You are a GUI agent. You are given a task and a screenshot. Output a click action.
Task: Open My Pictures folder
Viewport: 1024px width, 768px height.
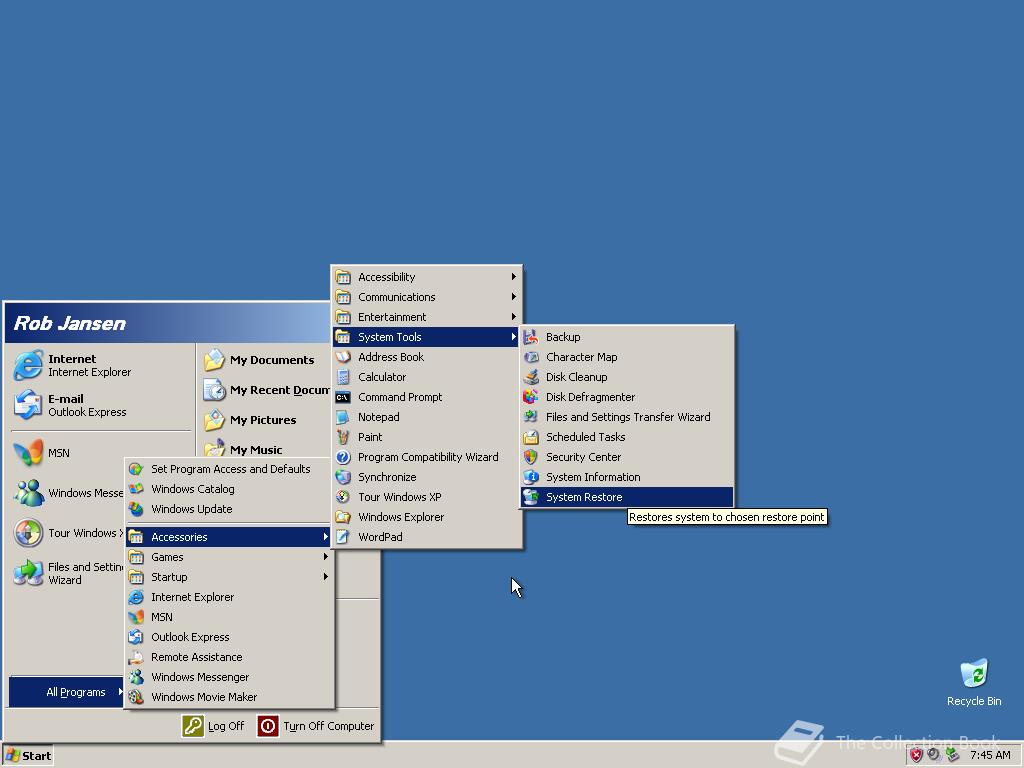coord(264,420)
